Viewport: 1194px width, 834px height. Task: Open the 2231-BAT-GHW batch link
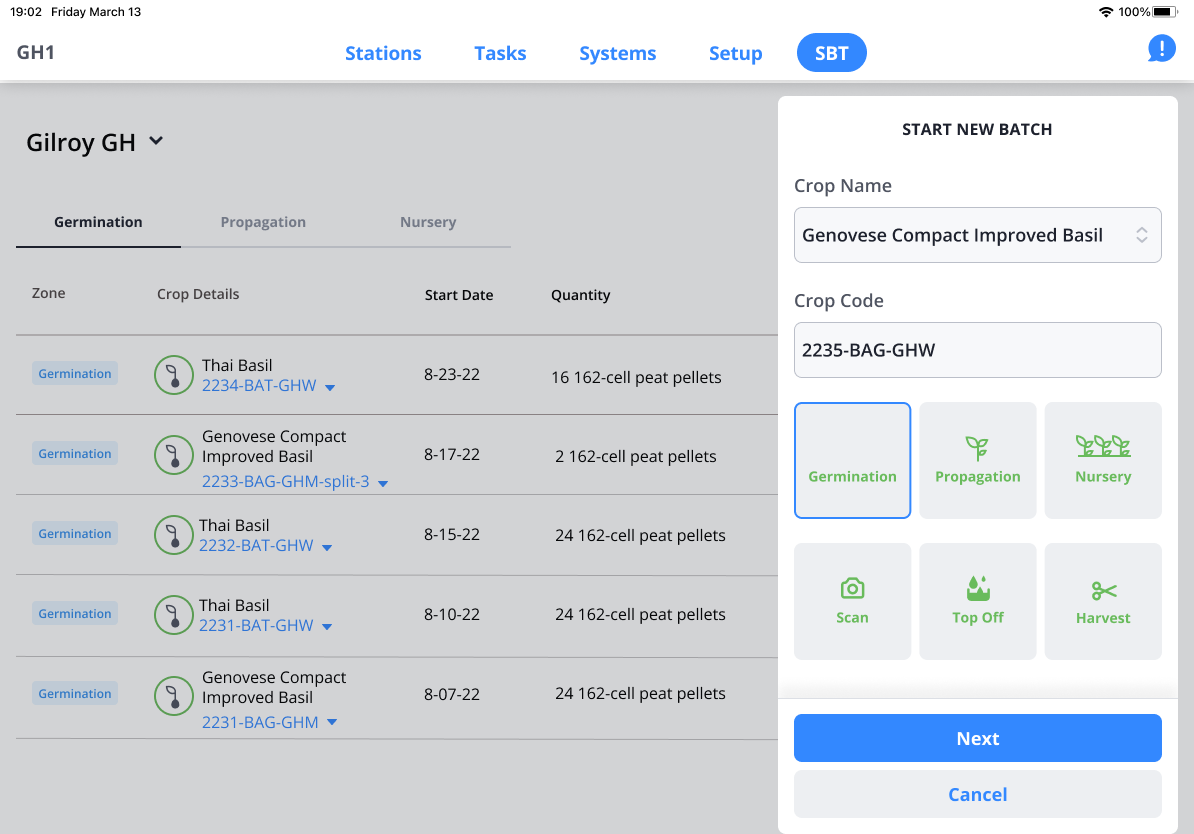256,625
